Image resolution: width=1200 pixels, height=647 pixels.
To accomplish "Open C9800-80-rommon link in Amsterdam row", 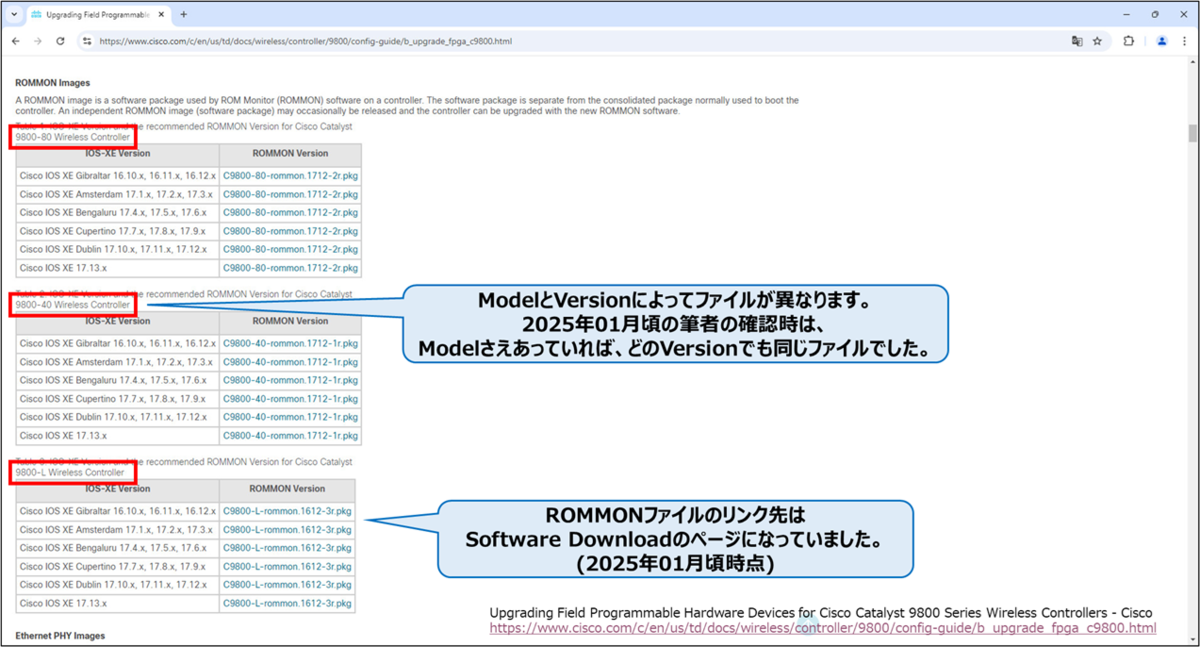I will (290, 194).
